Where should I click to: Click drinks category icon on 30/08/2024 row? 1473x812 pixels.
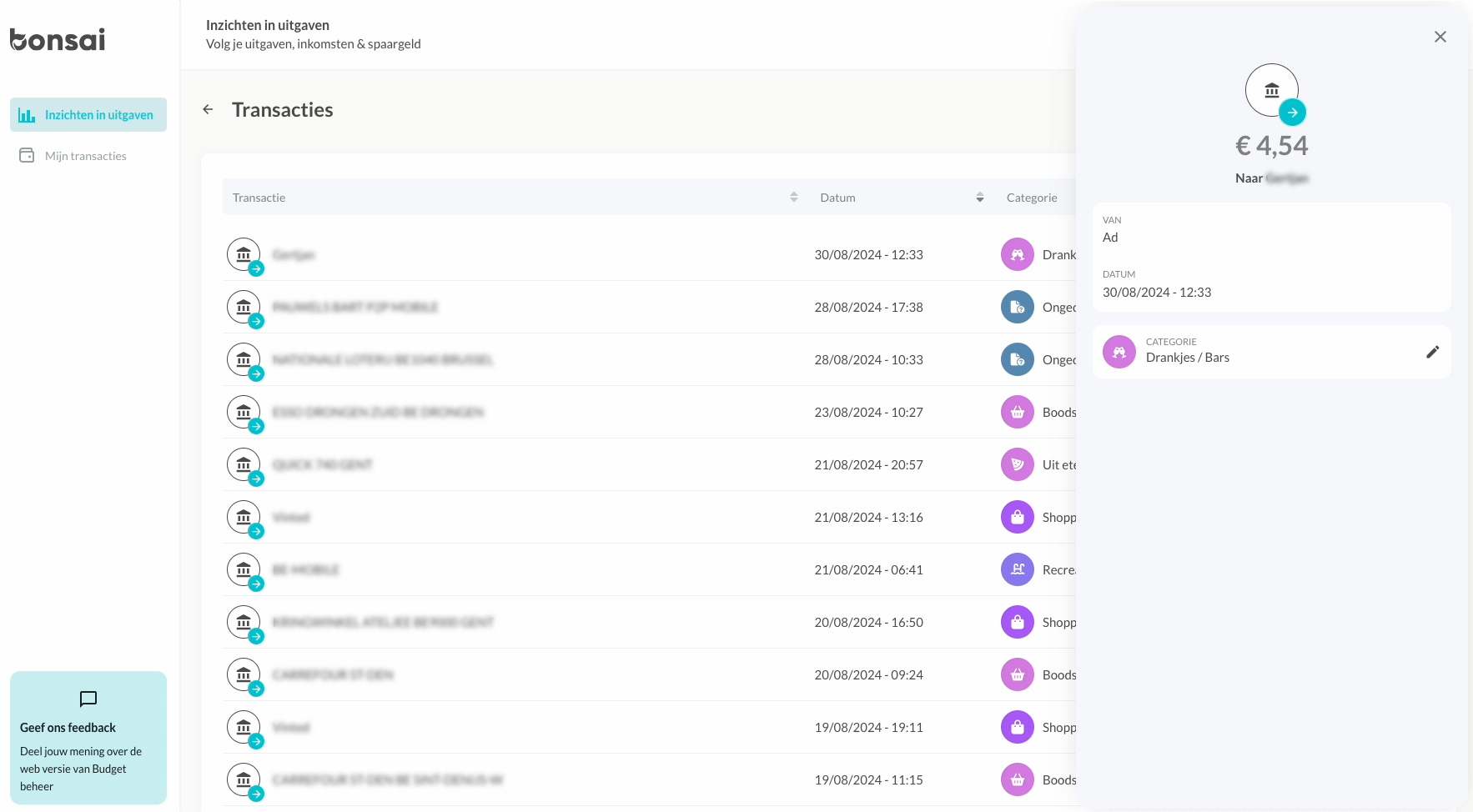tap(1018, 255)
